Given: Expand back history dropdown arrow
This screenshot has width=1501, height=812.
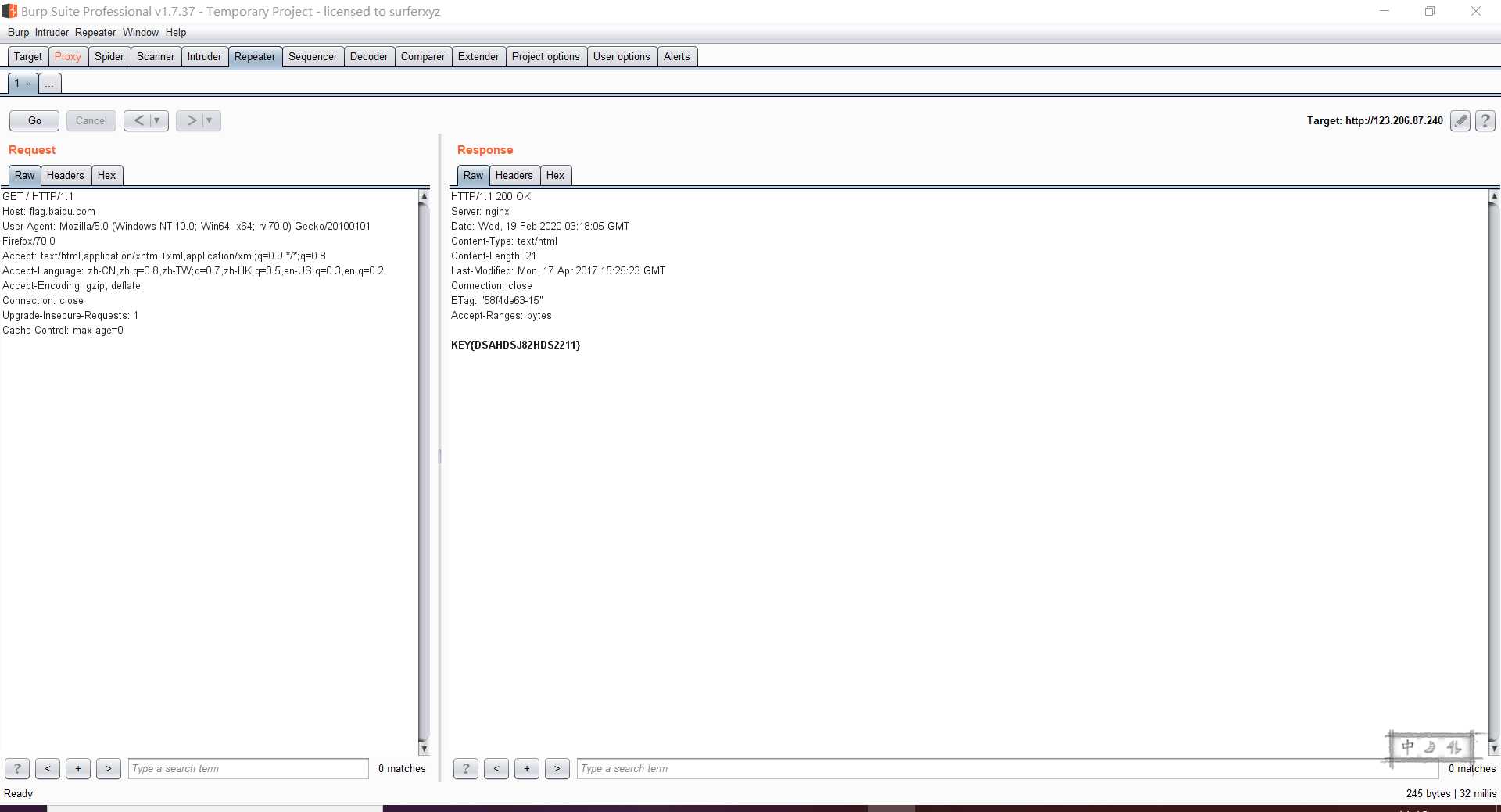Looking at the screenshot, I should tap(158, 120).
